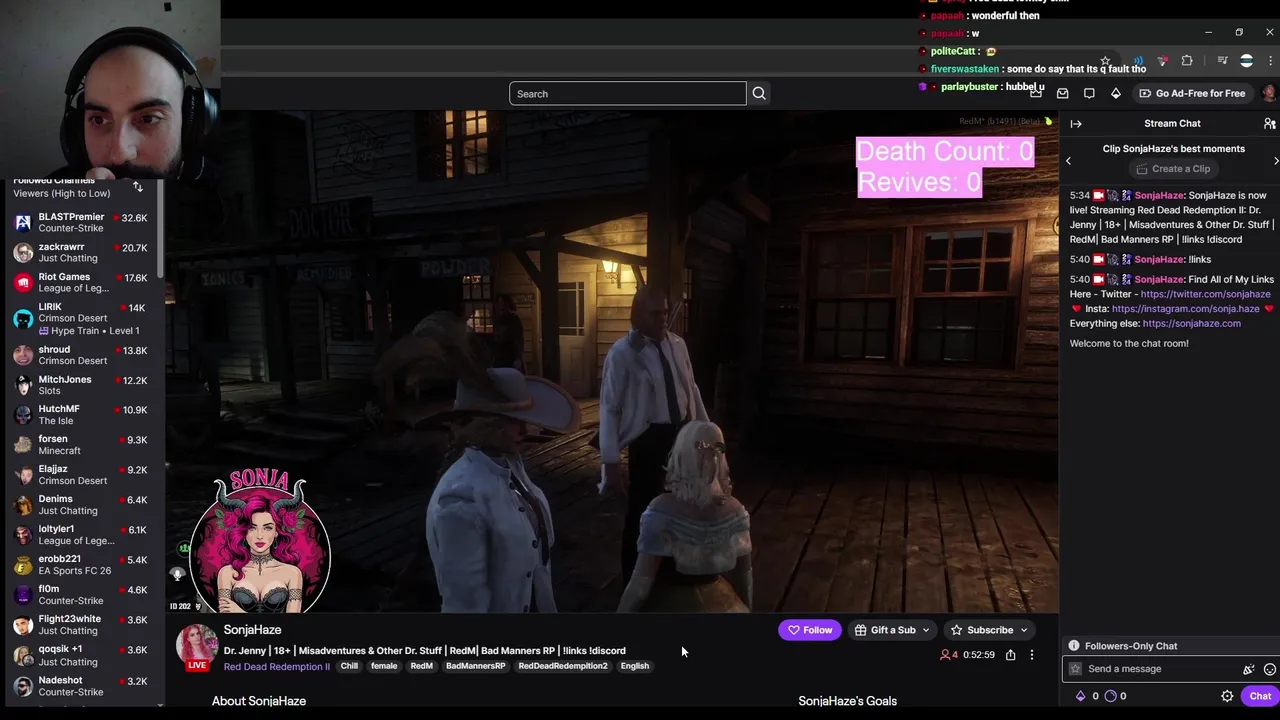Click the Create a Clip button

pyautogui.click(x=1173, y=169)
